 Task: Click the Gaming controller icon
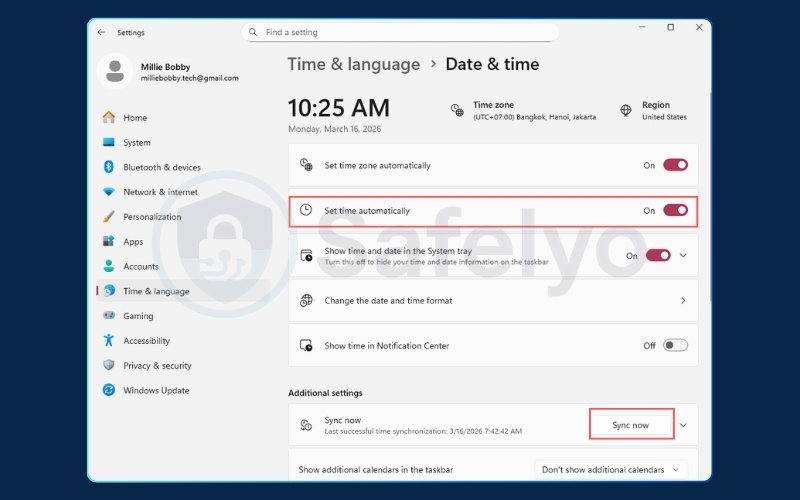109,316
